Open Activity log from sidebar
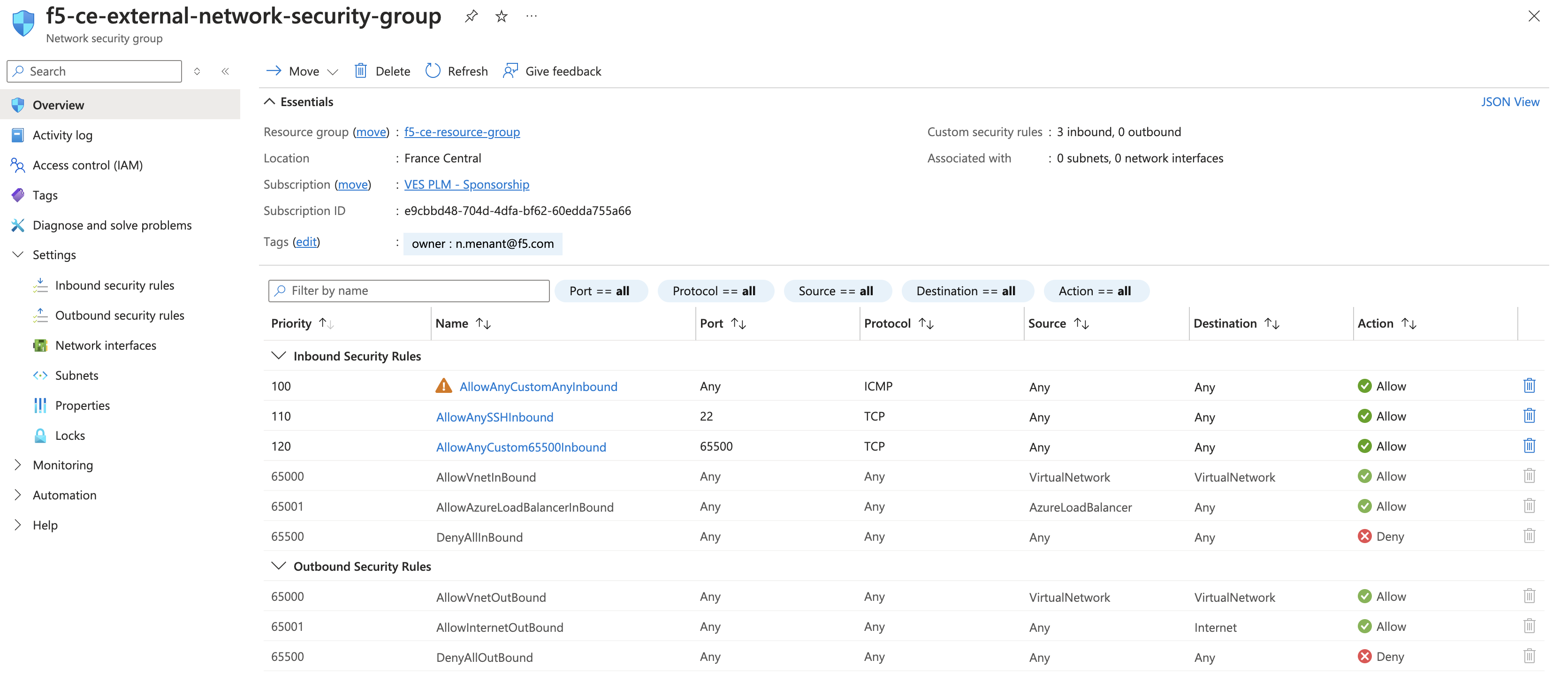The image size is (1568, 690). click(62, 135)
